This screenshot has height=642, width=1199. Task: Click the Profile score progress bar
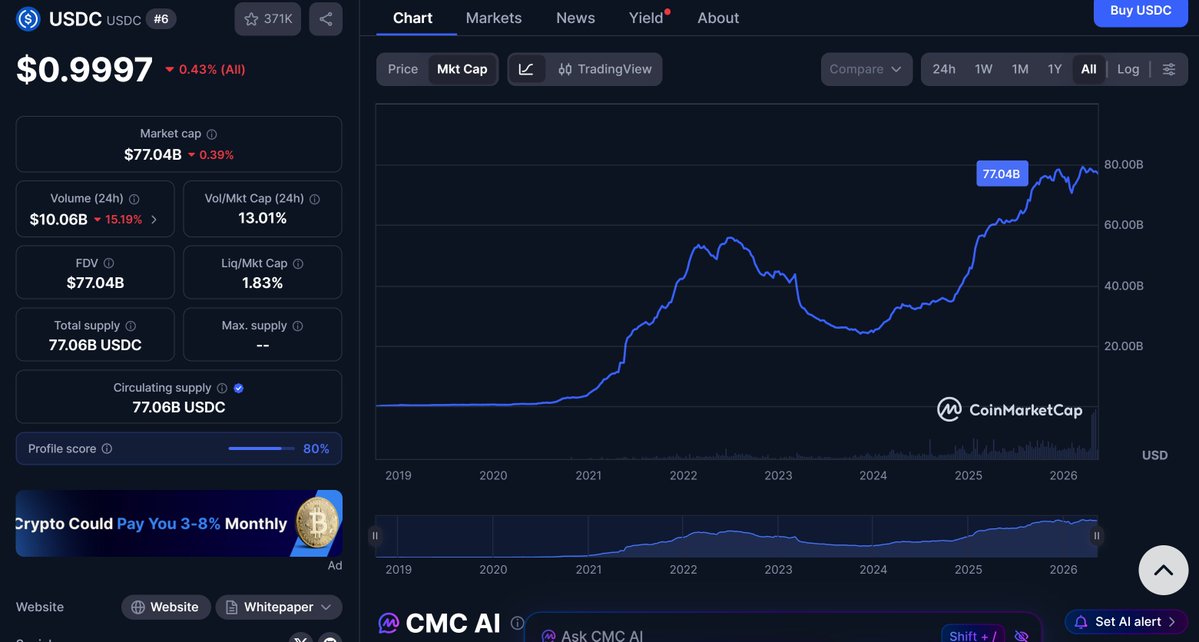tap(262, 449)
